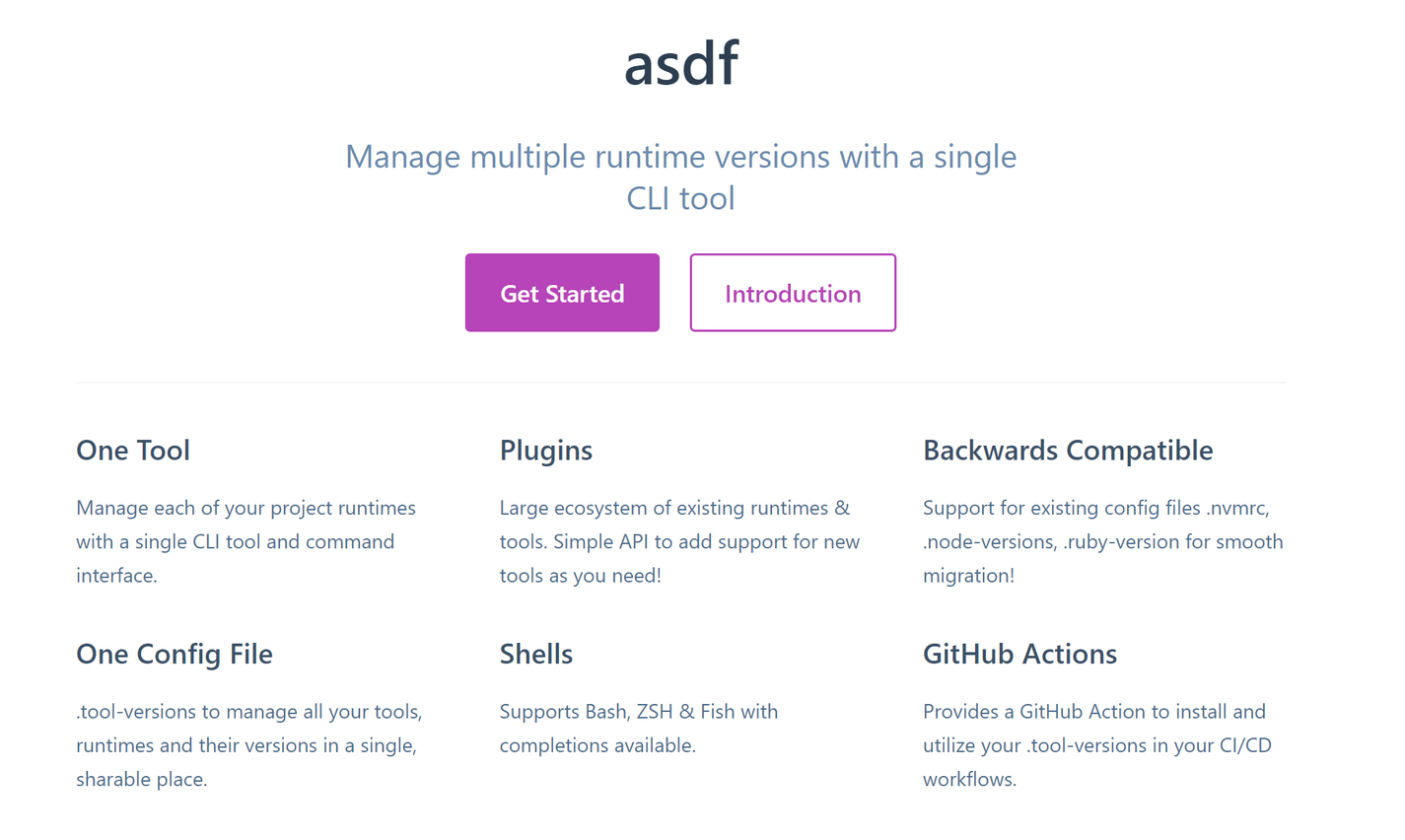Click the GitHub Actions feature heading
The image size is (1405, 840).
(x=1019, y=654)
